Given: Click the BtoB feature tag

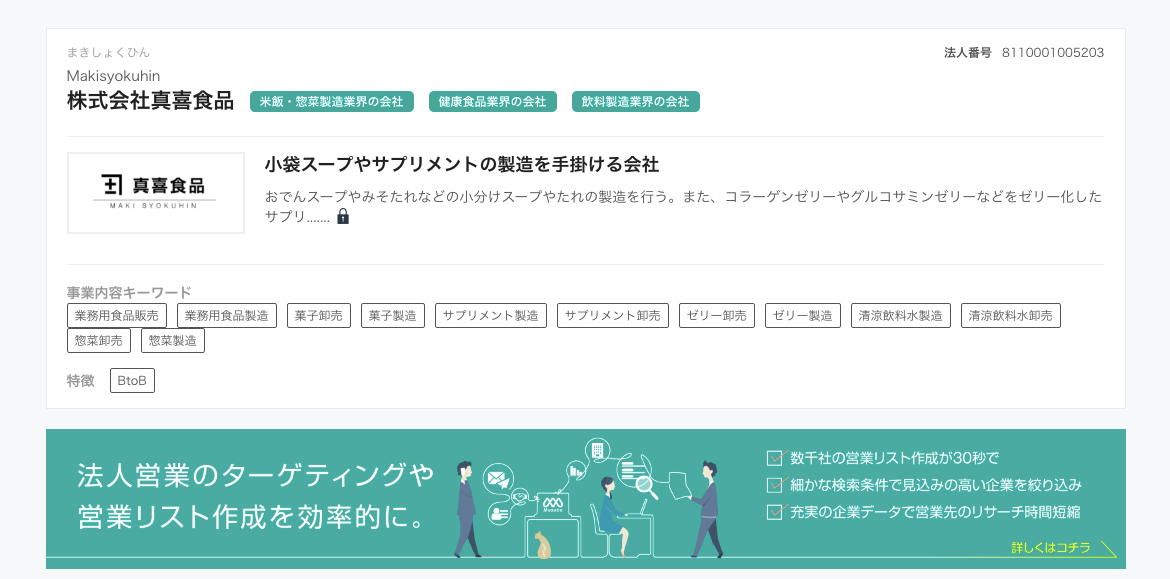Looking at the screenshot, I should click(x=132, y=381).
